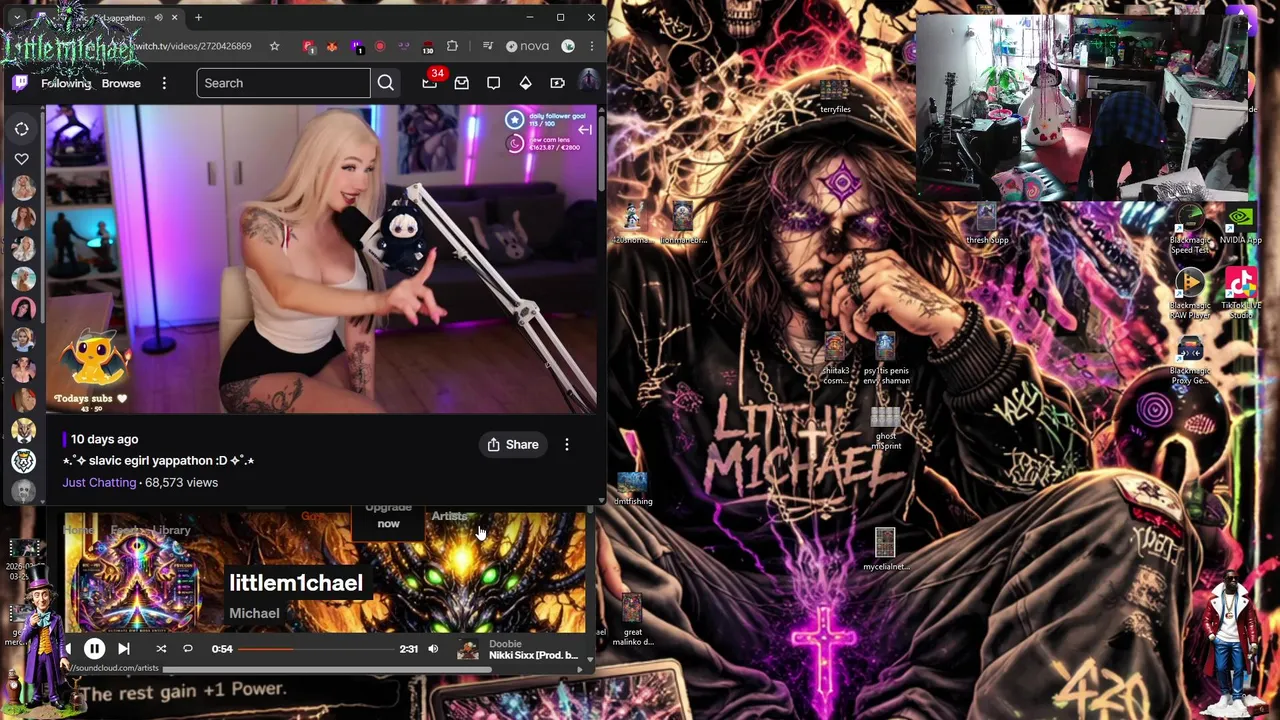This screenshot has height=720, width=1280.
Task: Open the SoundCloud Artists menu item
Action: 449,516
